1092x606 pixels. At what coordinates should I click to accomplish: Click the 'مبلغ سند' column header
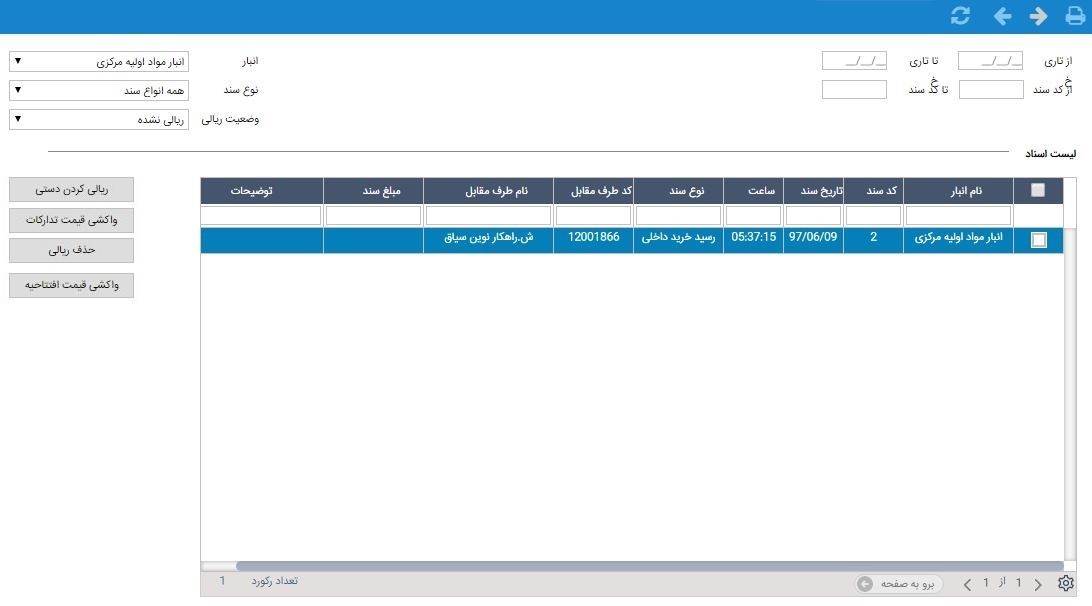[x=381, y=190]
